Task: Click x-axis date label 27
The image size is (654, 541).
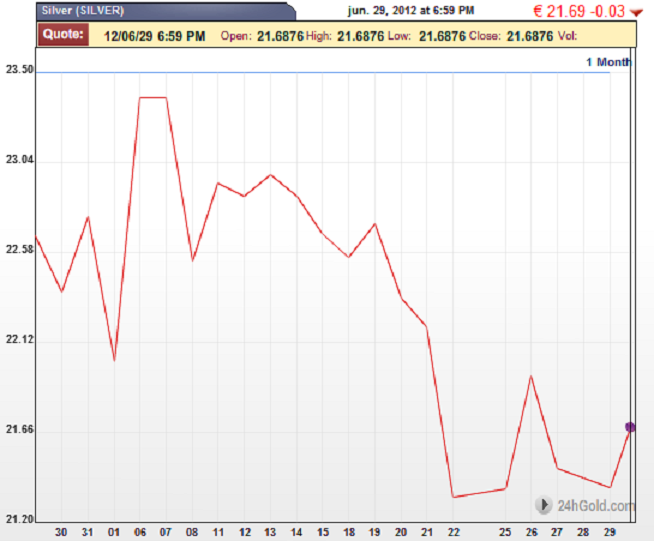Action: 557,532
